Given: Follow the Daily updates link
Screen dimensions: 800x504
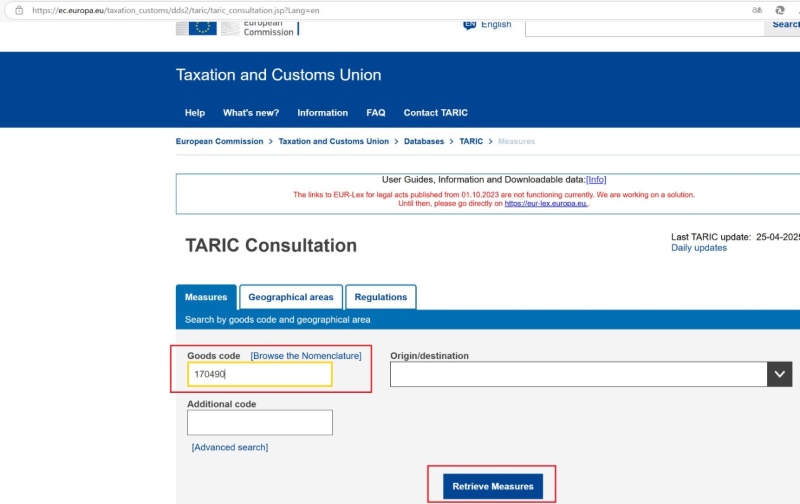Looking at the screenshot, I should coord(699,248).
